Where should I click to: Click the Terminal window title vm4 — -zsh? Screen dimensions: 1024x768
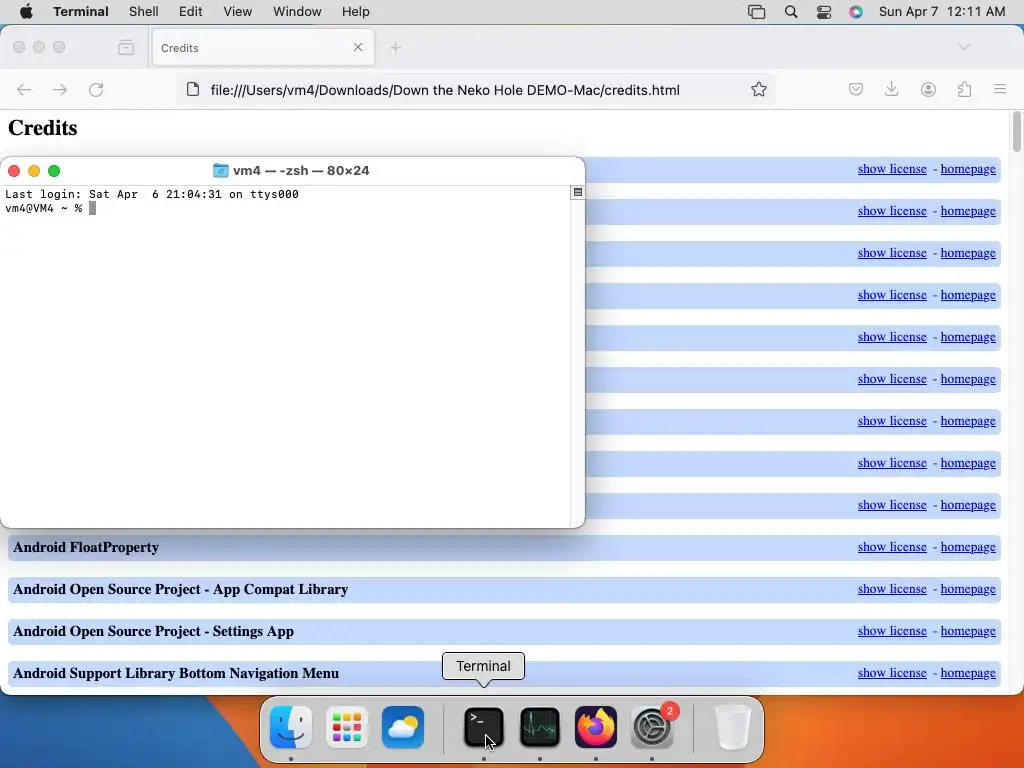pyautogui.click(x=301, y=170)
